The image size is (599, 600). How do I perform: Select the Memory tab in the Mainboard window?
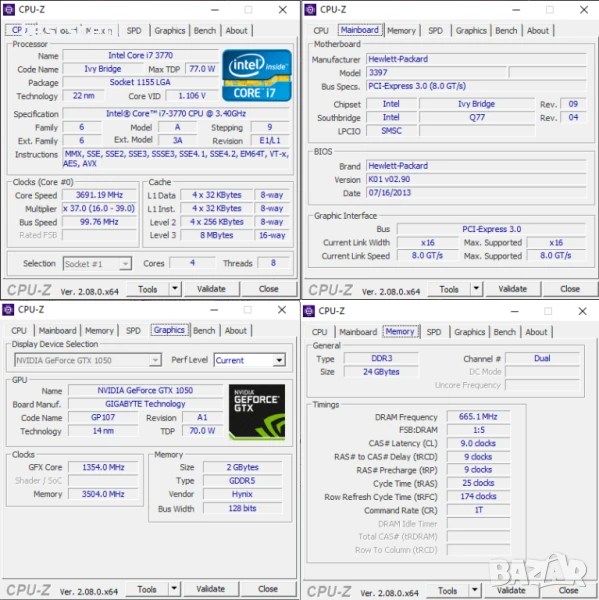[401, 31]
